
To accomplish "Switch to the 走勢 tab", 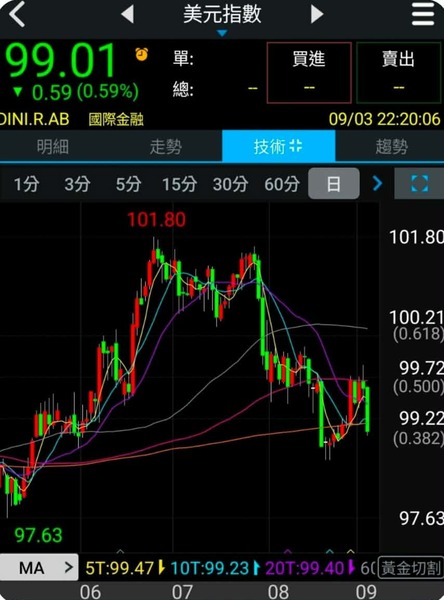I will coord(166,147).
